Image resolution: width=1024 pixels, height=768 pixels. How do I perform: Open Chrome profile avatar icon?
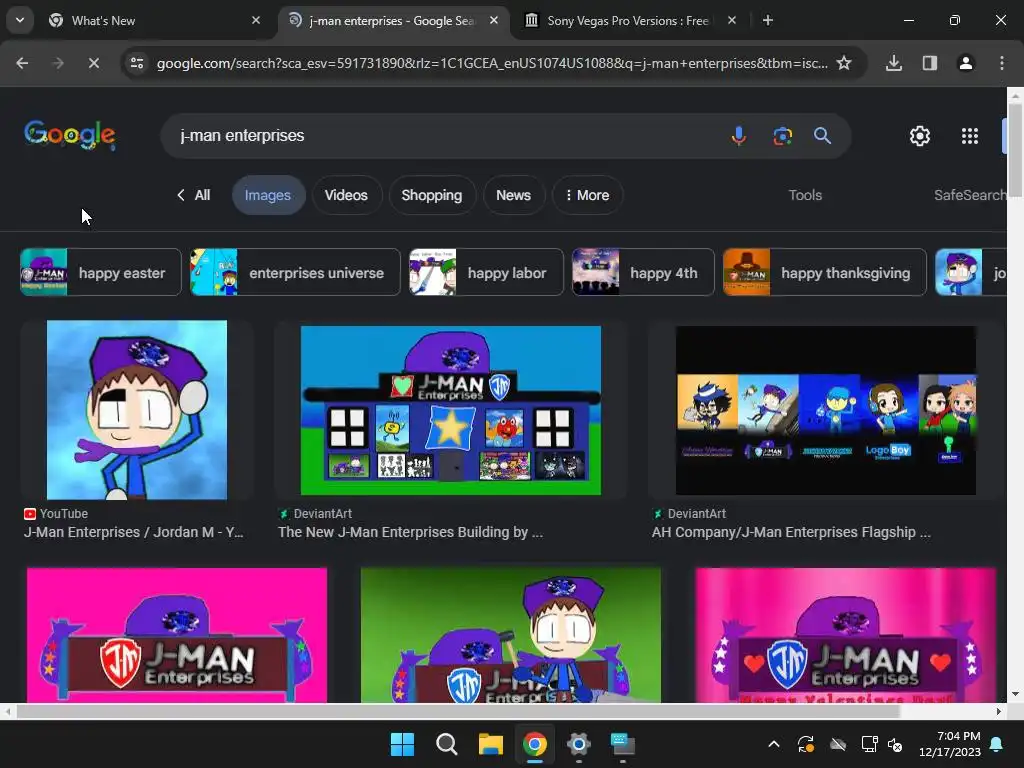(x=965, y=63)
